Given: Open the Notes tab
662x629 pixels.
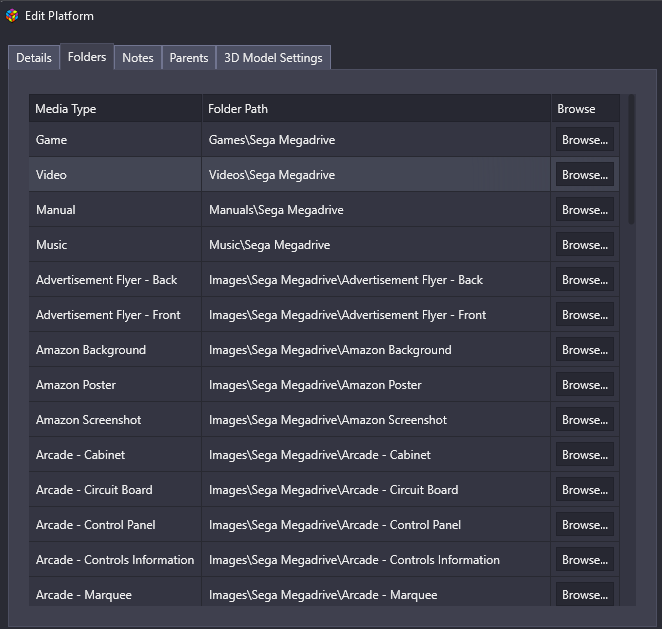Looking at the screenshot, I should [x=138, y=57].
